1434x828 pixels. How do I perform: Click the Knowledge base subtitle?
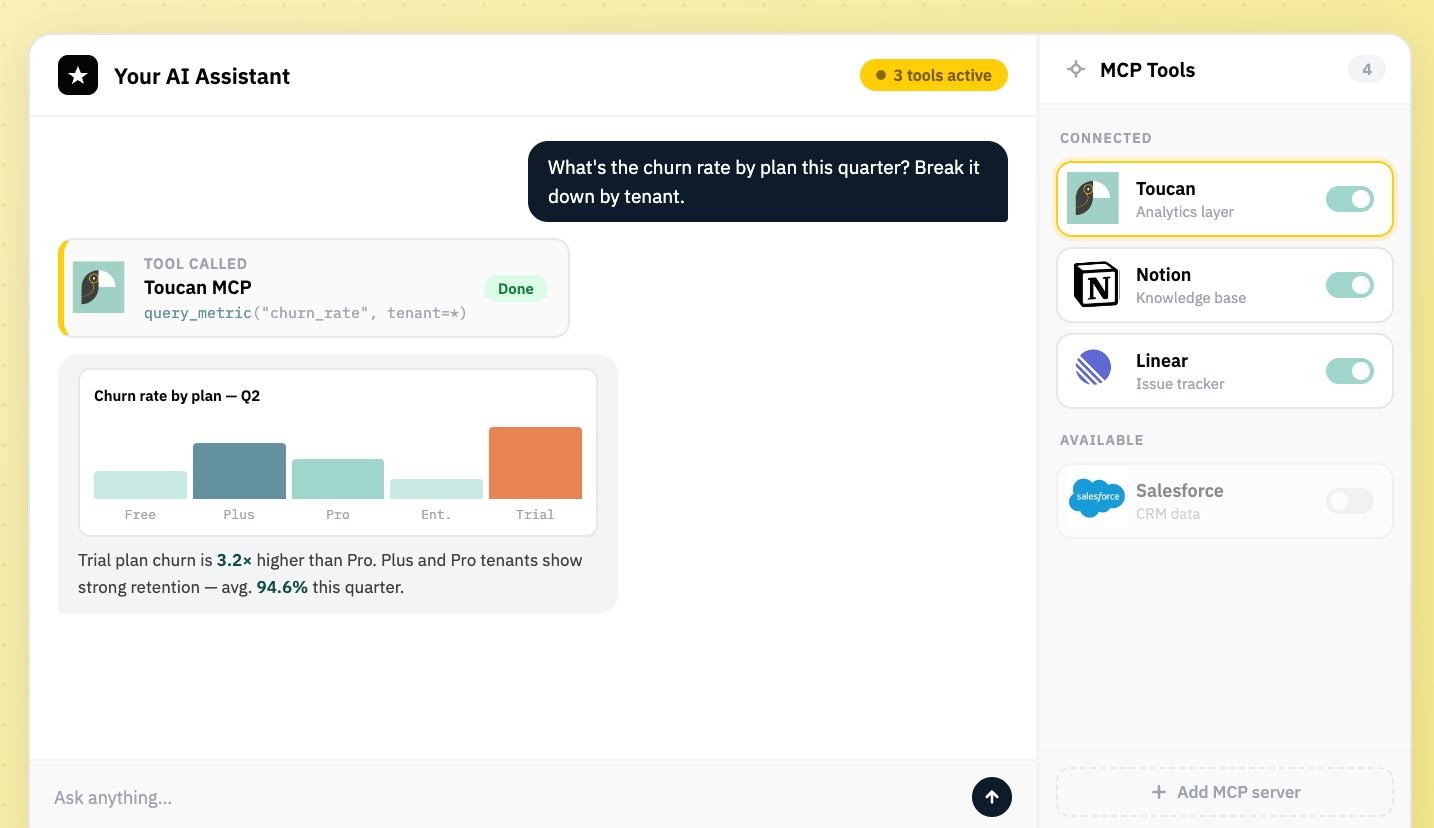pyautogui.click(x=1191, y=298)
